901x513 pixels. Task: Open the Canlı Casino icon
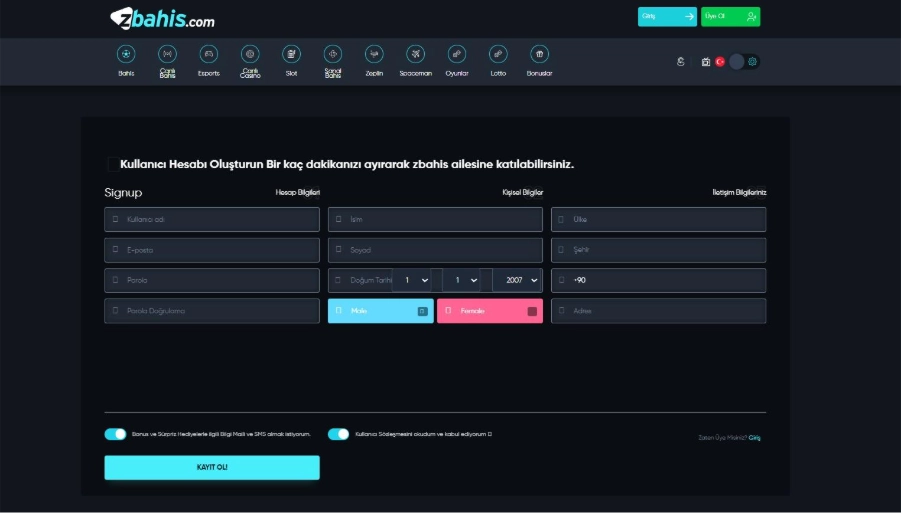tap(250, 54)
